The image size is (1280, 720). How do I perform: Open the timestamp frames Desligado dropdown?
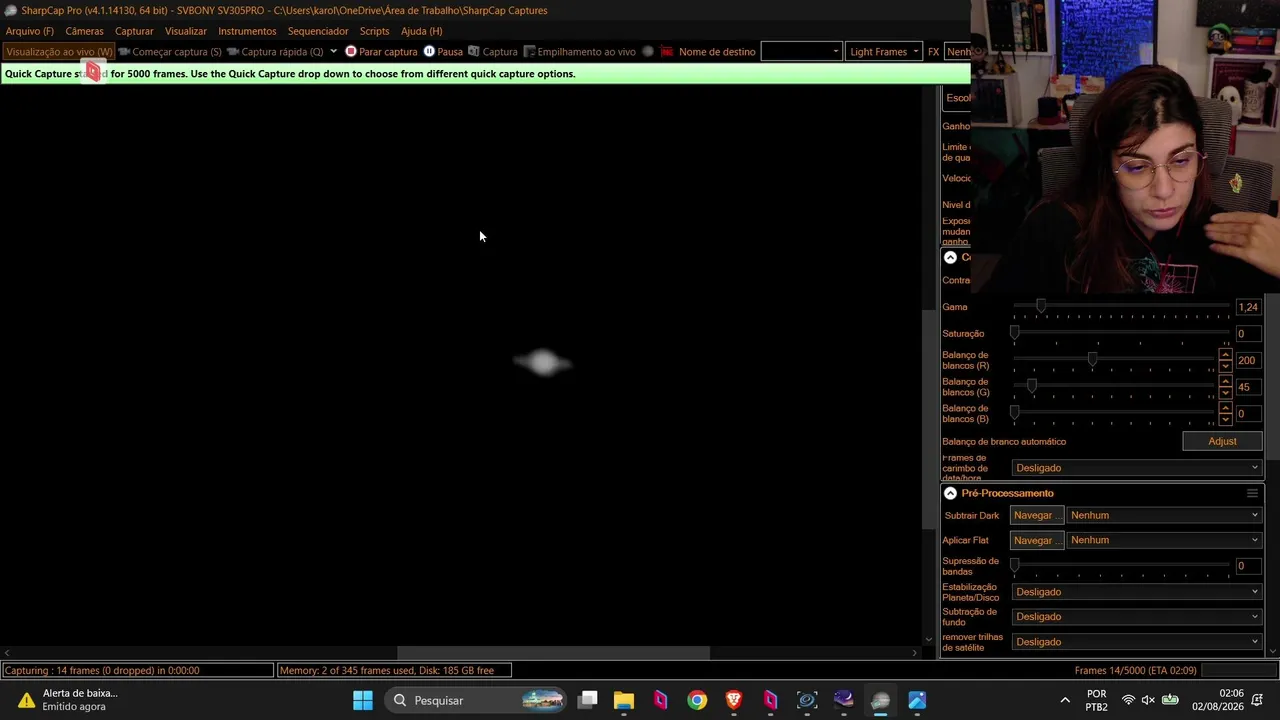click(1137, 467)
